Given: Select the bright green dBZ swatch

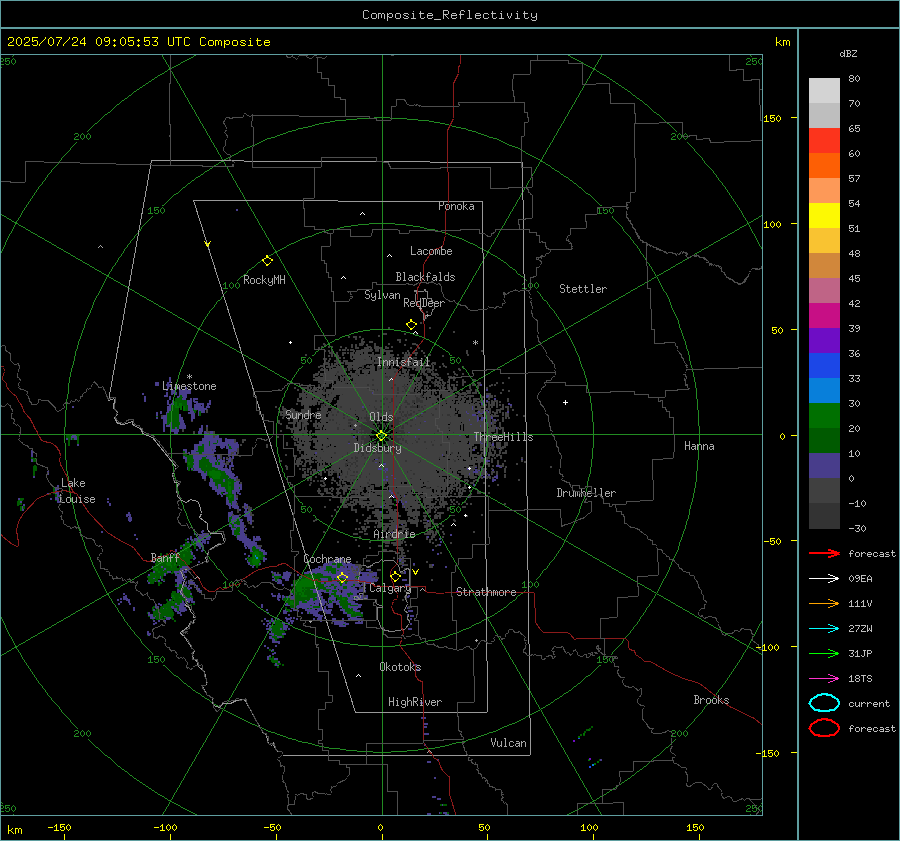Looking at the screenshot, I should 824,416.
